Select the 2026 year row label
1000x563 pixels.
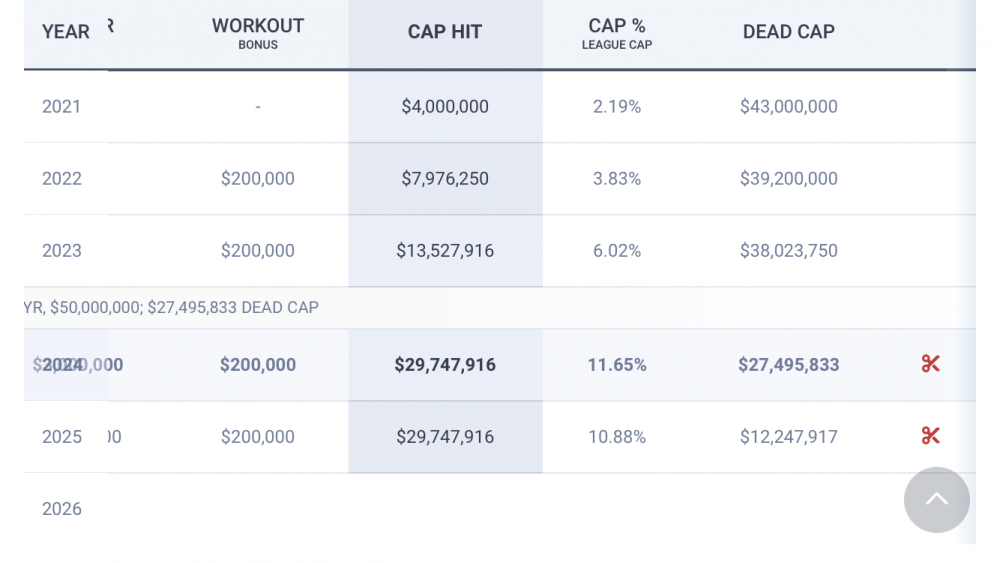coord(62,509)
